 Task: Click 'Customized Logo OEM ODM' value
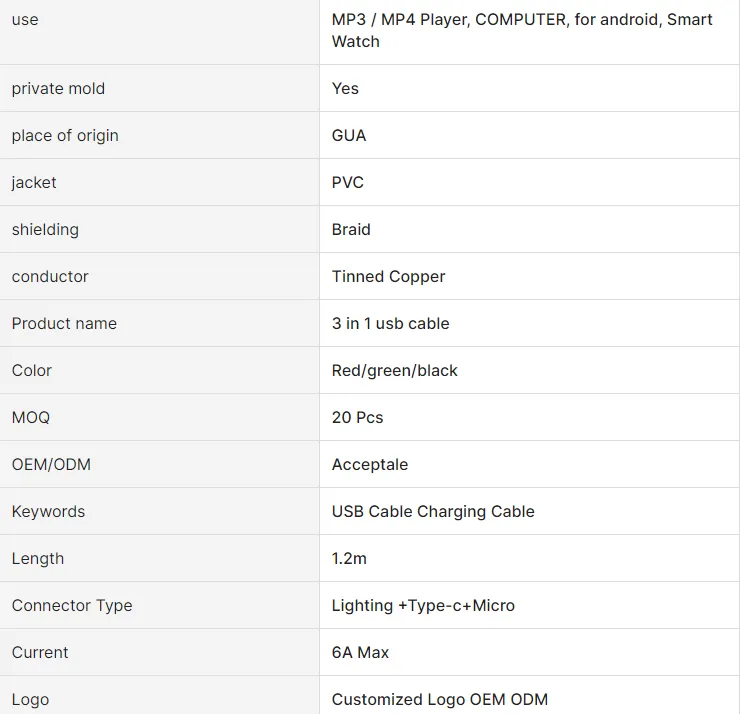pos(440,699)
